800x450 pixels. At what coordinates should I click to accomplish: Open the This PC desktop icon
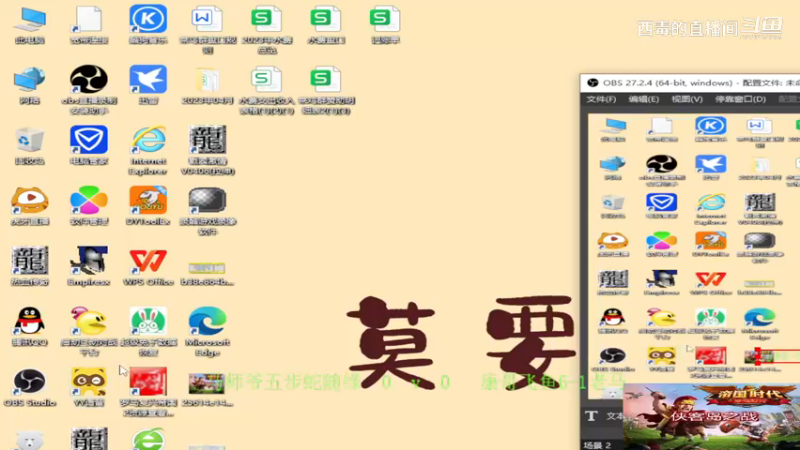coord(30,24)
